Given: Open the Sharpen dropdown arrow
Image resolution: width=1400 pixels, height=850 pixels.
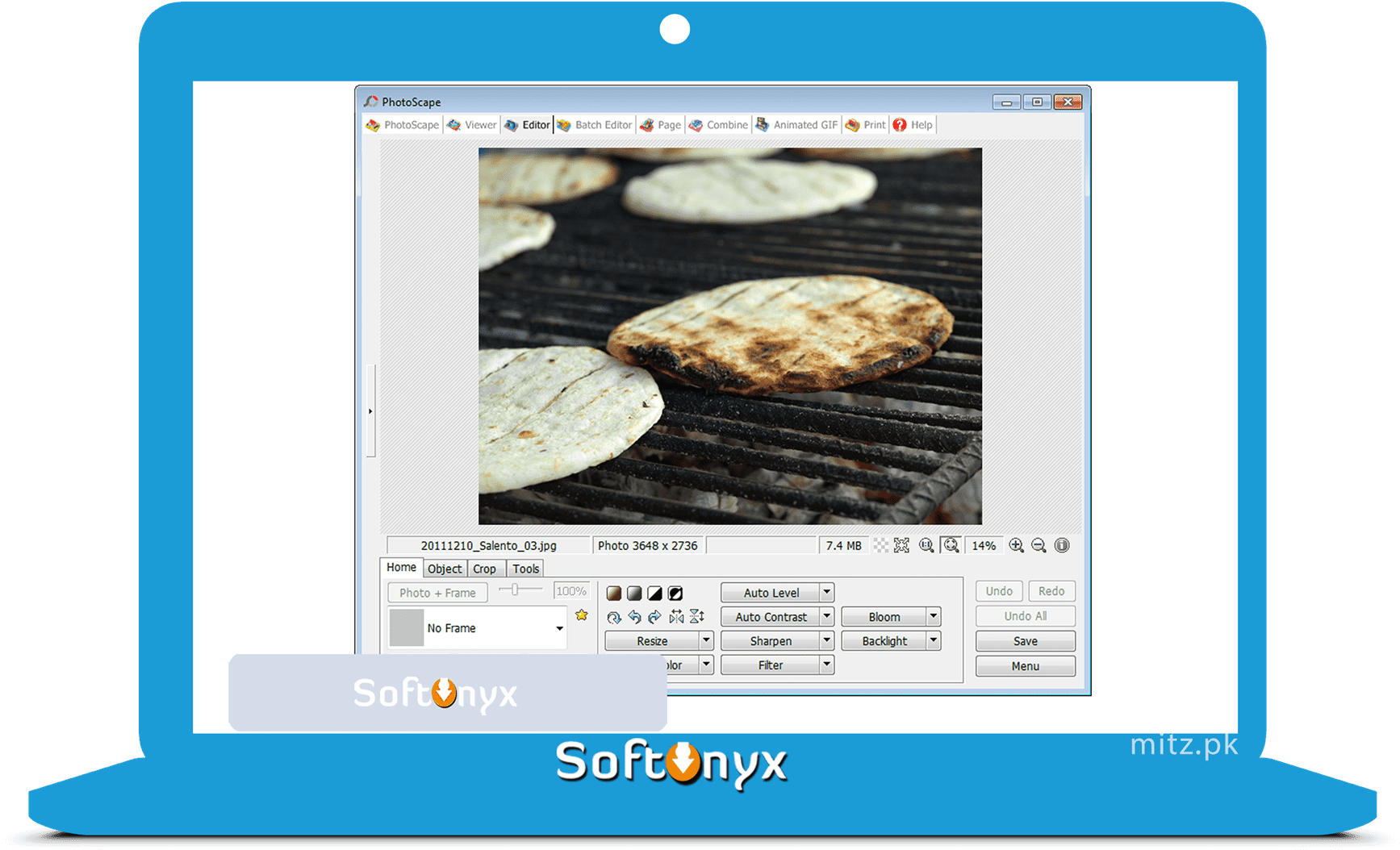Looking at the screenshot, I should pos(827,641).
